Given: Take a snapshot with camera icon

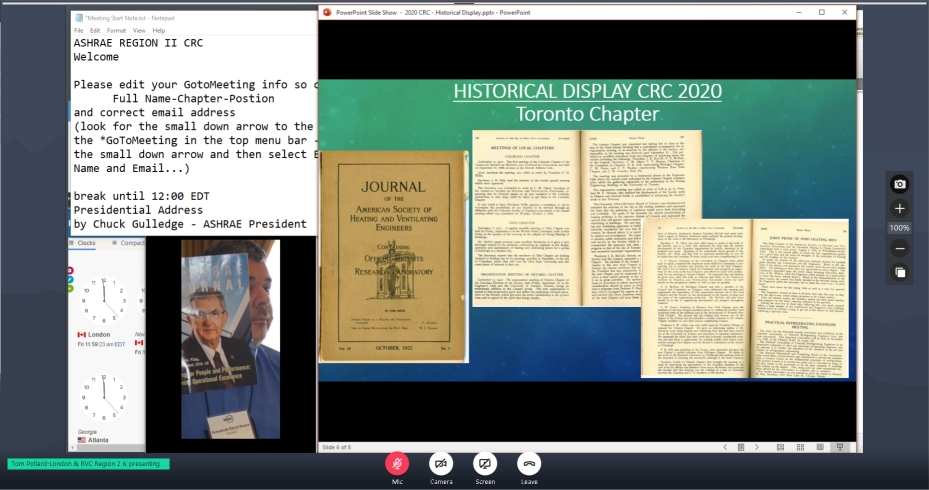Looking at the screenshot, I should 899,184.
